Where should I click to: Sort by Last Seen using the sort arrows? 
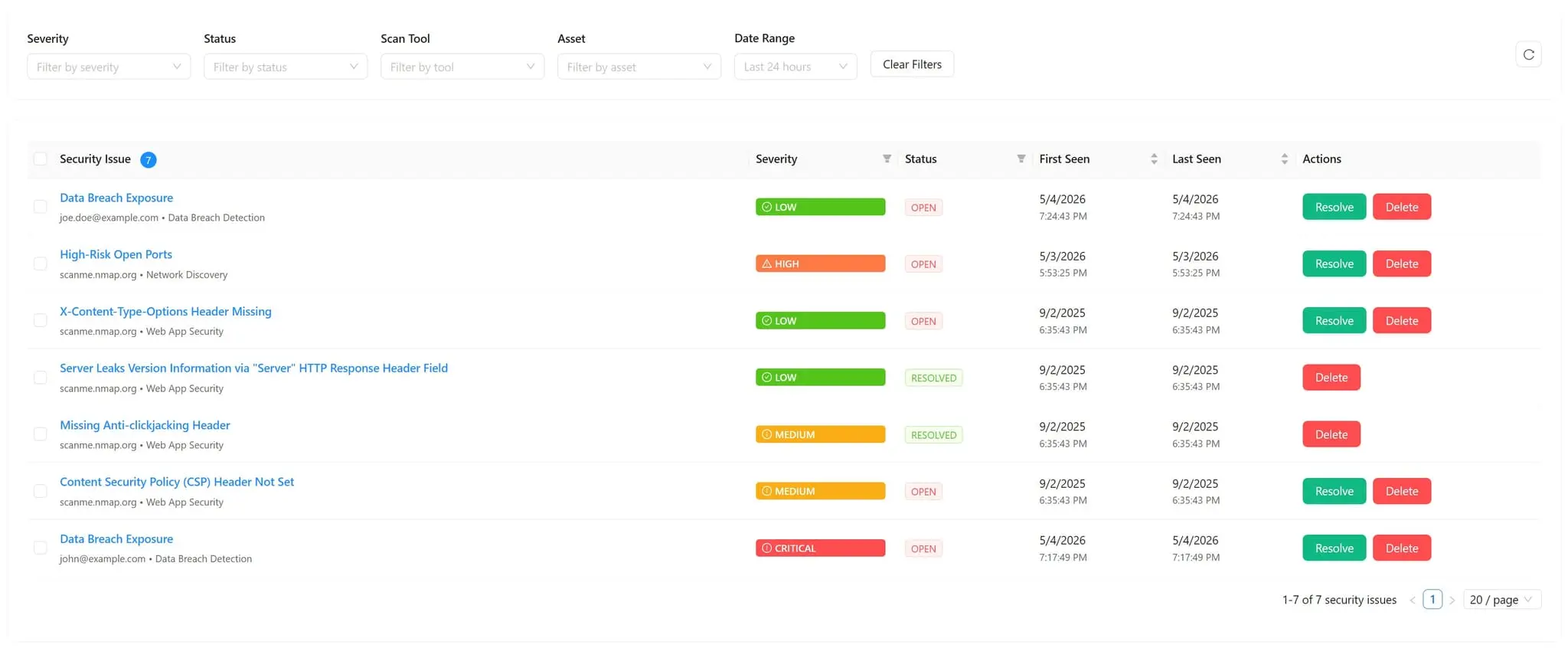click(x=1284, y=159)
